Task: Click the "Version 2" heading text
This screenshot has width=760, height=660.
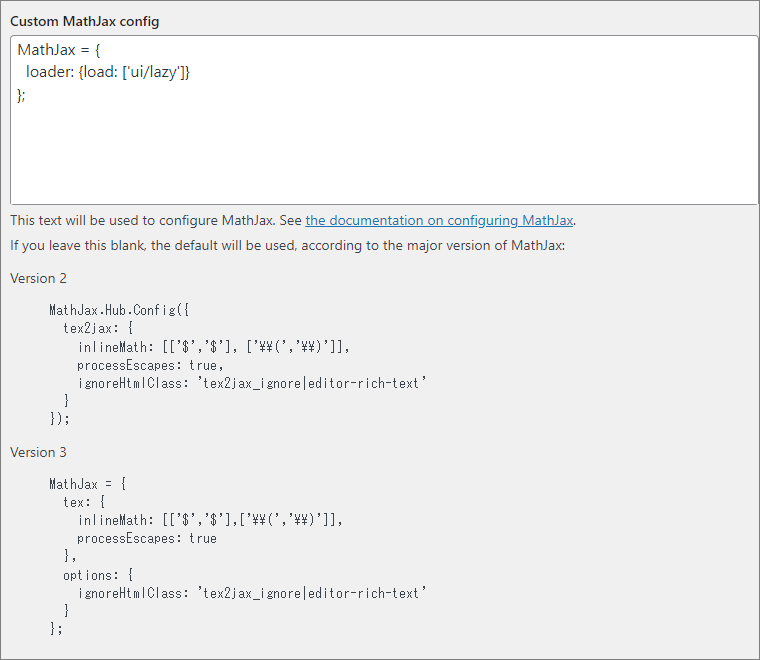Action: point(38,278)
